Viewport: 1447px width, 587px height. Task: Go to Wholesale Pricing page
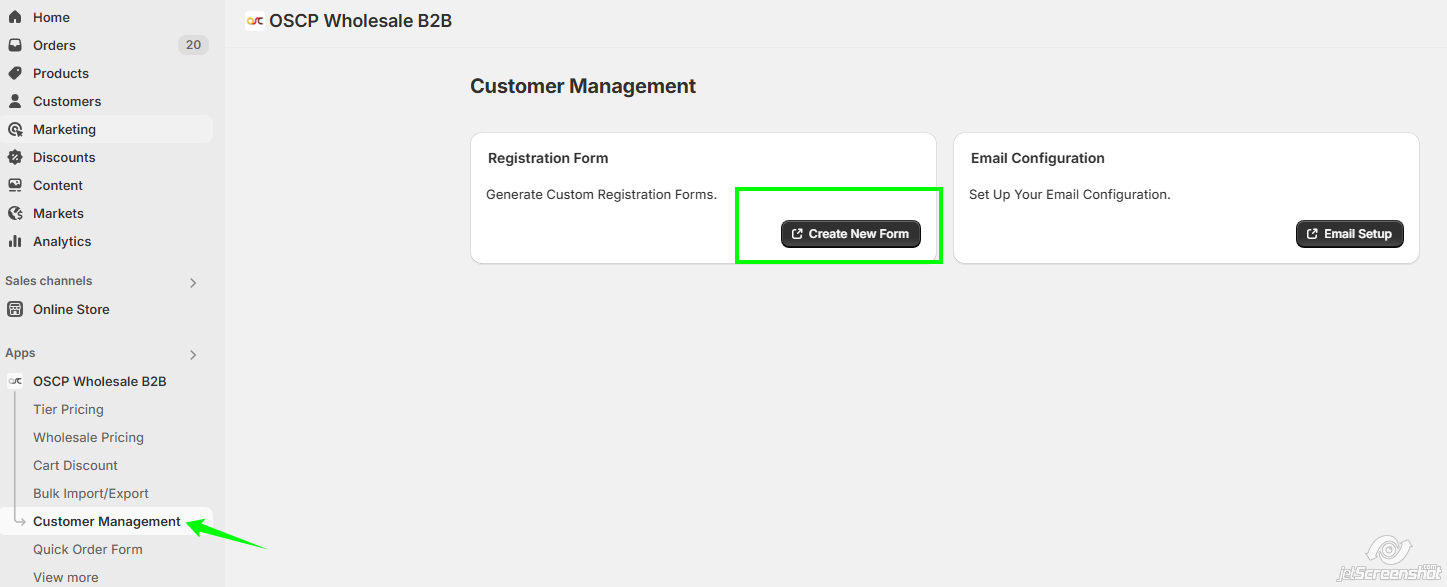(x=88, y=437)
